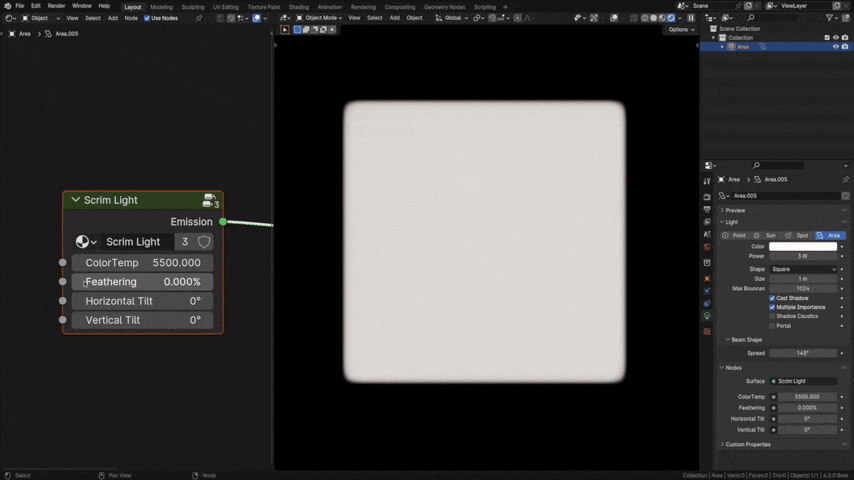
Task: Click the ColorTemp value field in node
Action: [142, 263]
